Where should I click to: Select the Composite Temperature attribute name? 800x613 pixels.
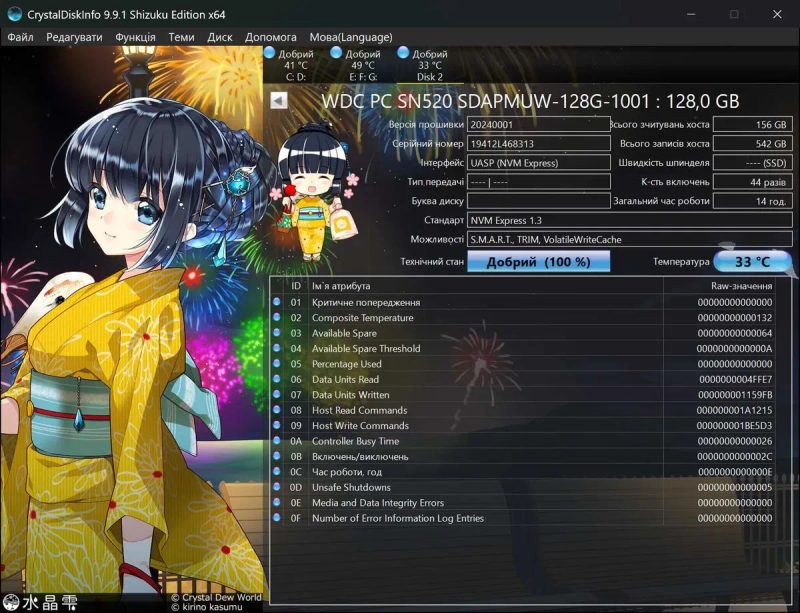point(363,318)
